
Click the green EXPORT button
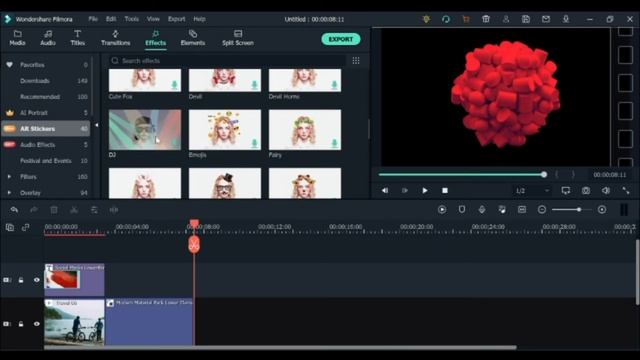[340, 39]
